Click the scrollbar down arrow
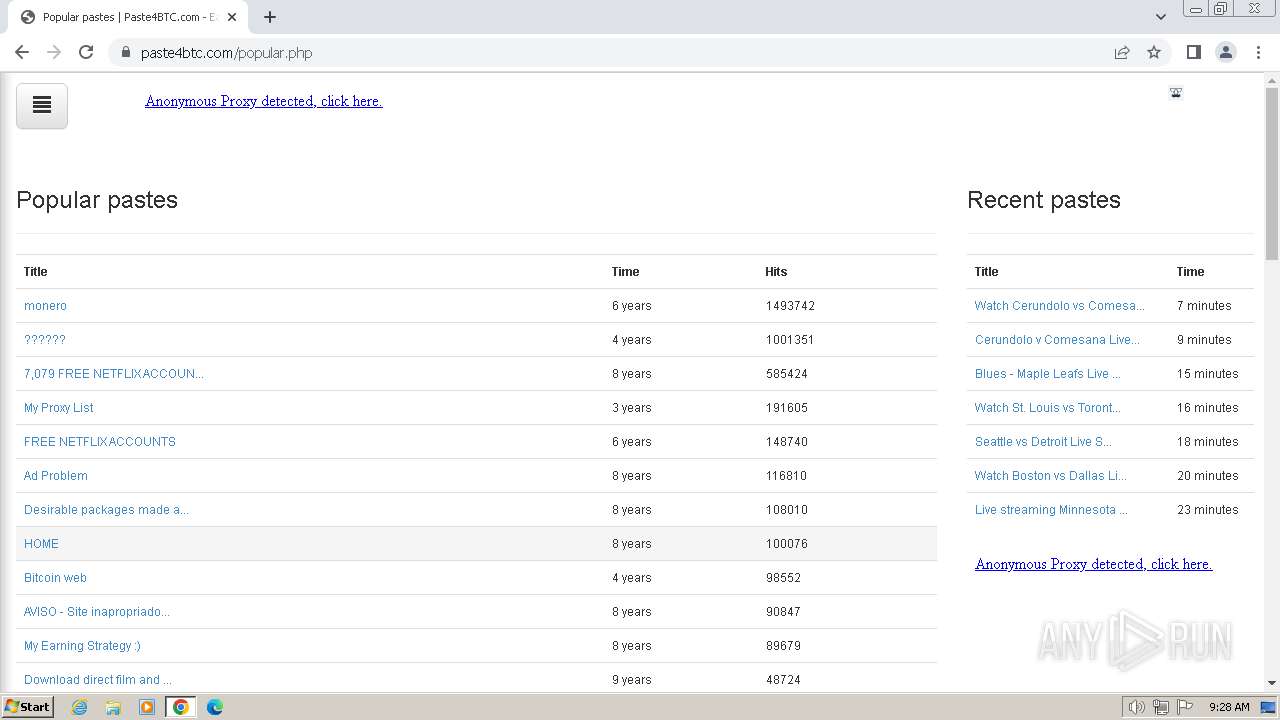The height and width of the screenshot is (720, 1280). [1272, 683]
